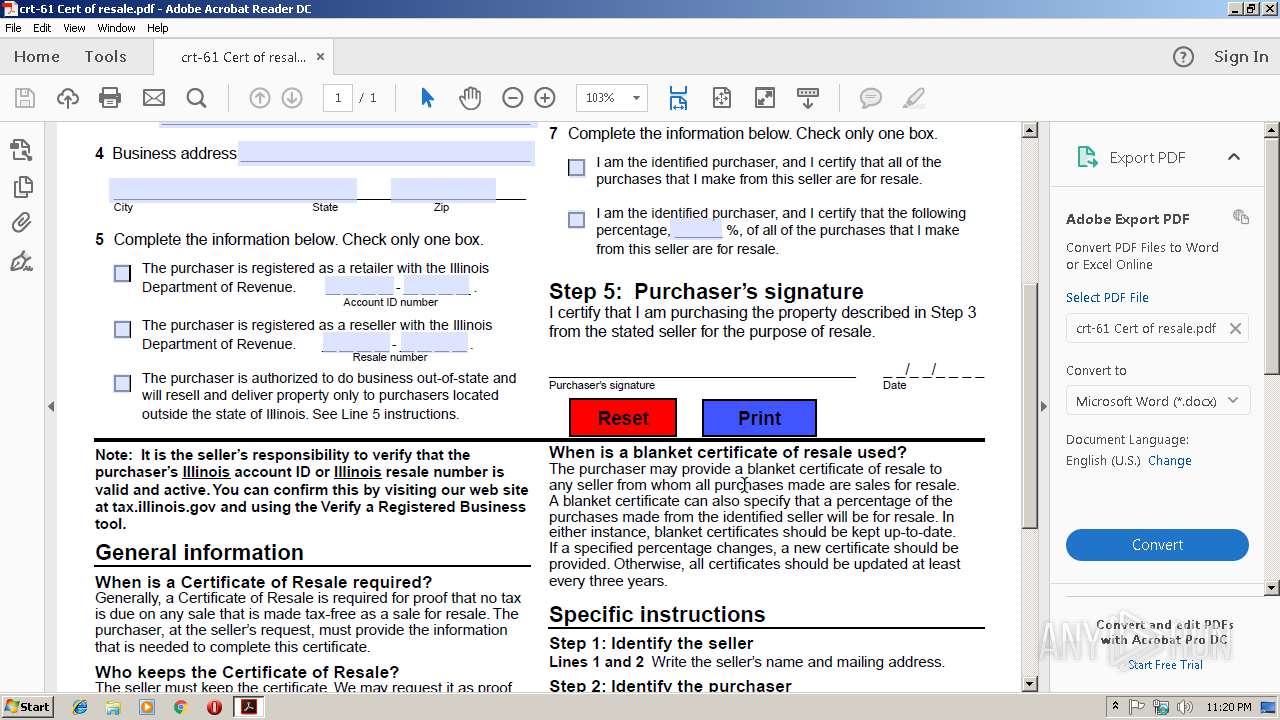The image size is (1280, 720).
Task: Open the Attachments paperclip icon
Action: [x=21, y=223]
